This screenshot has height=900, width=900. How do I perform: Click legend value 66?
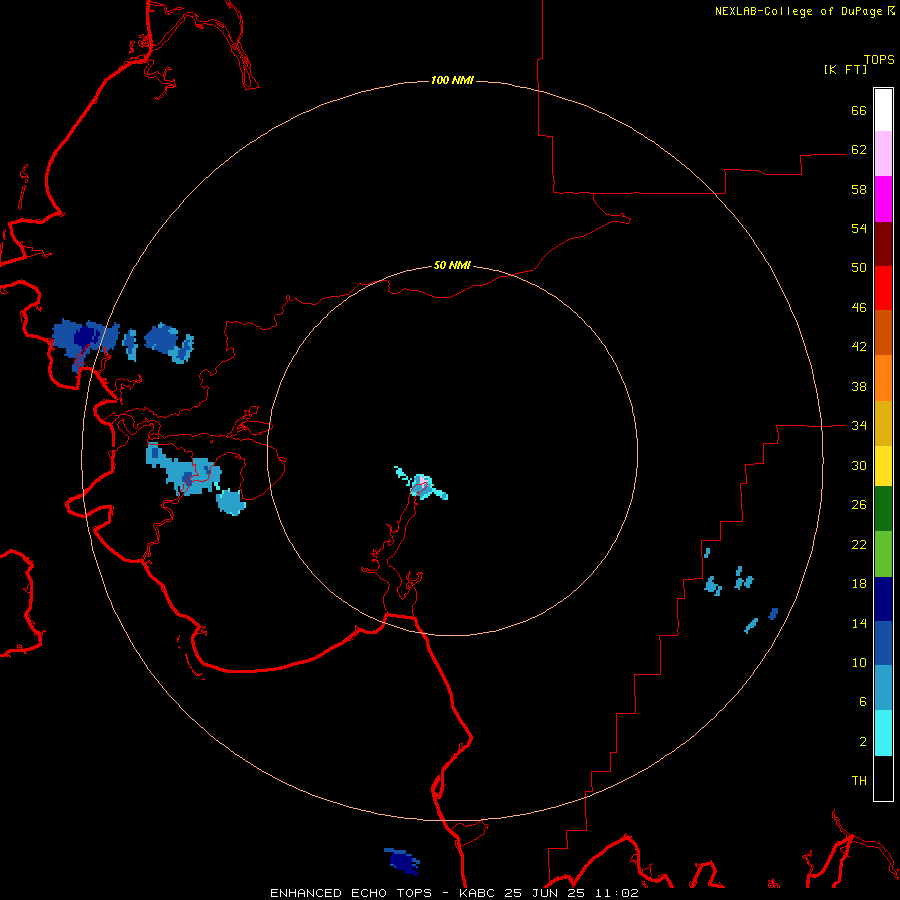pos(859,110)
